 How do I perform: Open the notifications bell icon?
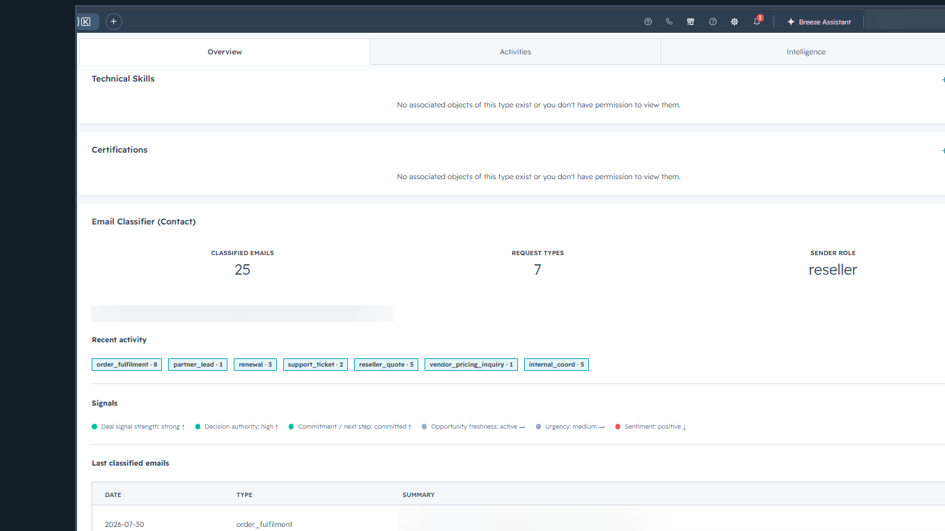[757, 21]
